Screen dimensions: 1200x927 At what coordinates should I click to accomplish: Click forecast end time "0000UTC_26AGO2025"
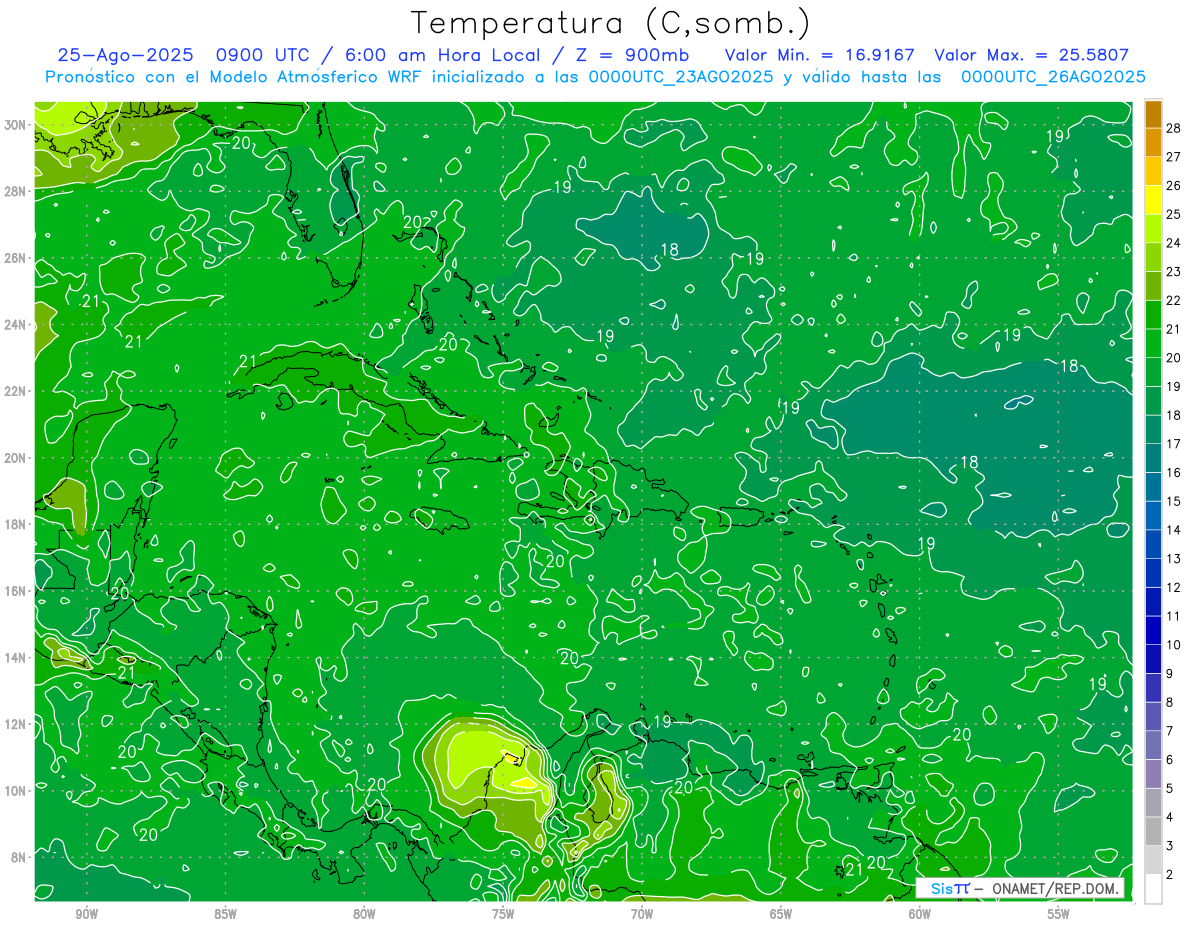click(1053, 77)
